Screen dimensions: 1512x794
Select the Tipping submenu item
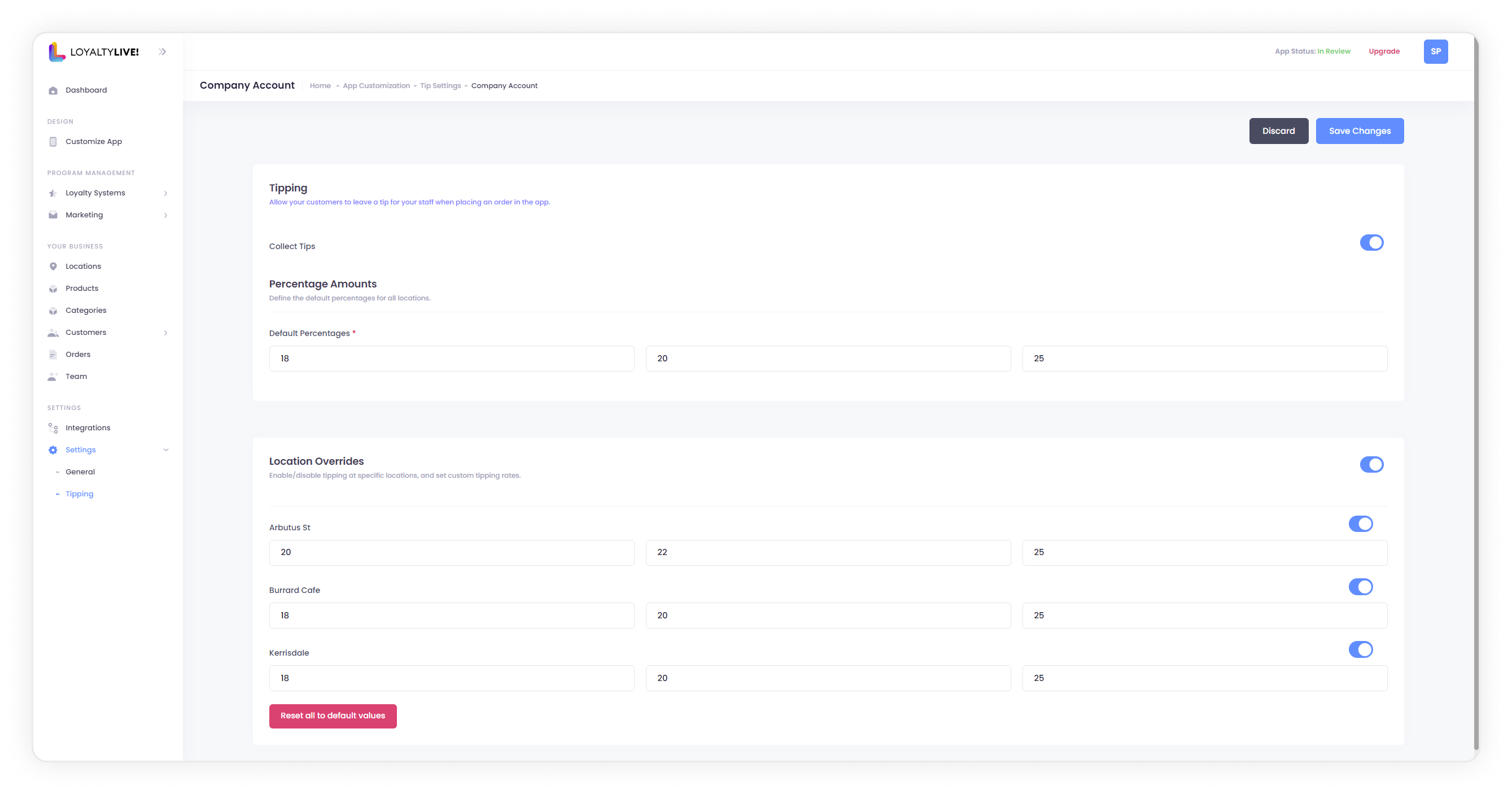tap(79, 494)
